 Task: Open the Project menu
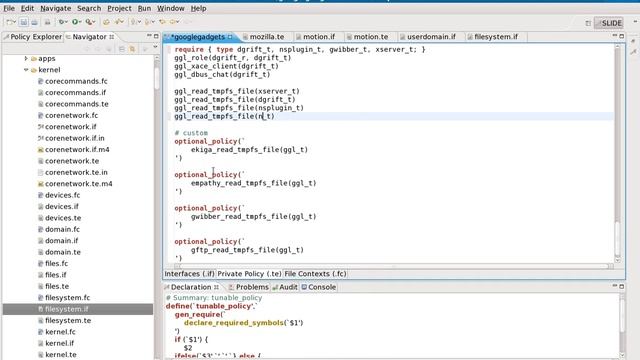pyautogui.click(x=119, y=8)
